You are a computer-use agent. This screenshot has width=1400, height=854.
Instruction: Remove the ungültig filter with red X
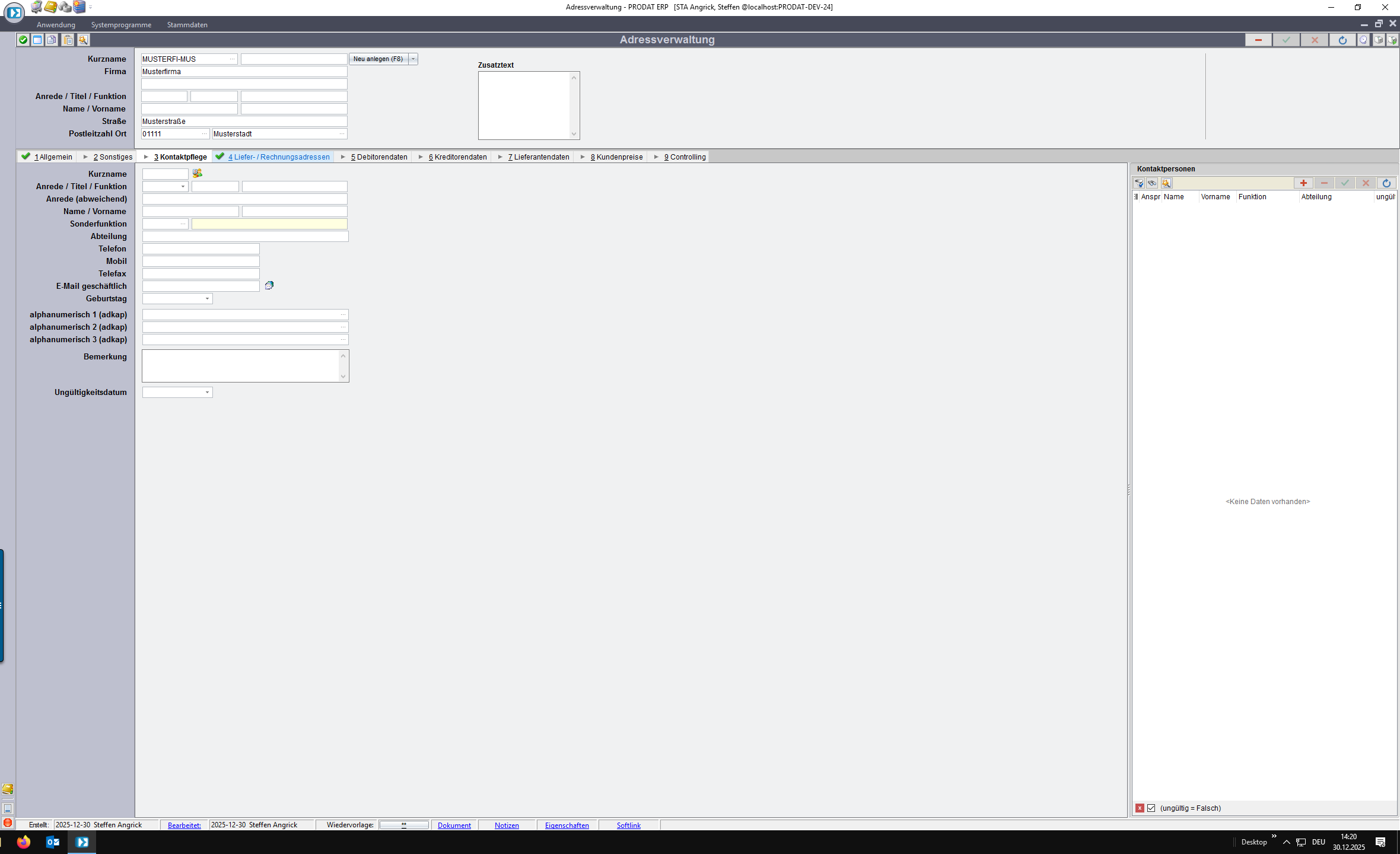click(1140, 808)
